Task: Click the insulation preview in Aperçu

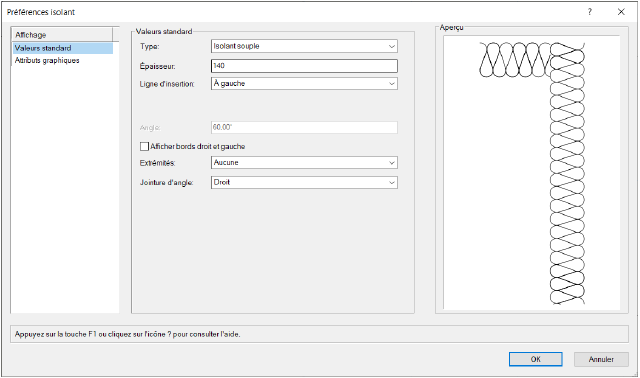Action: (531, 173)
